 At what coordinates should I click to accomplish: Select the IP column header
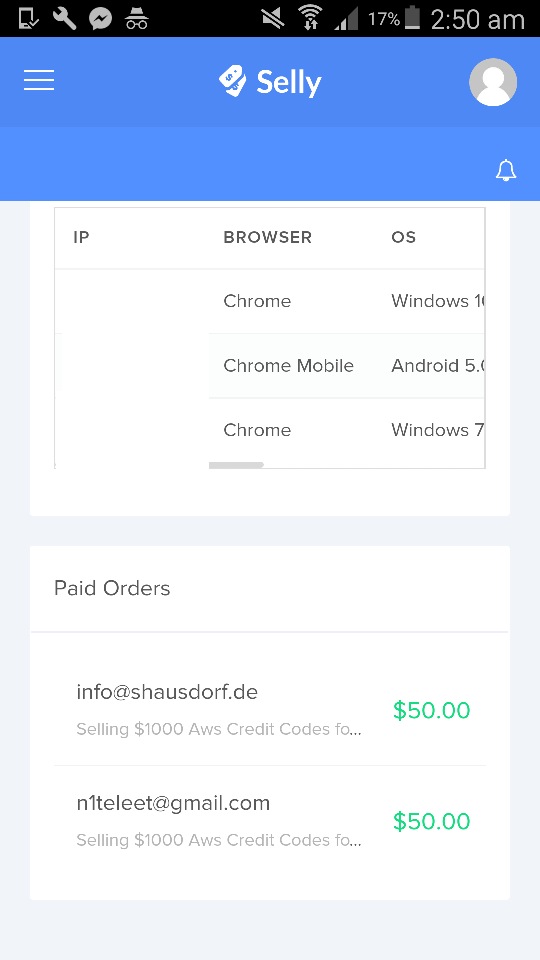pos(81,237)
